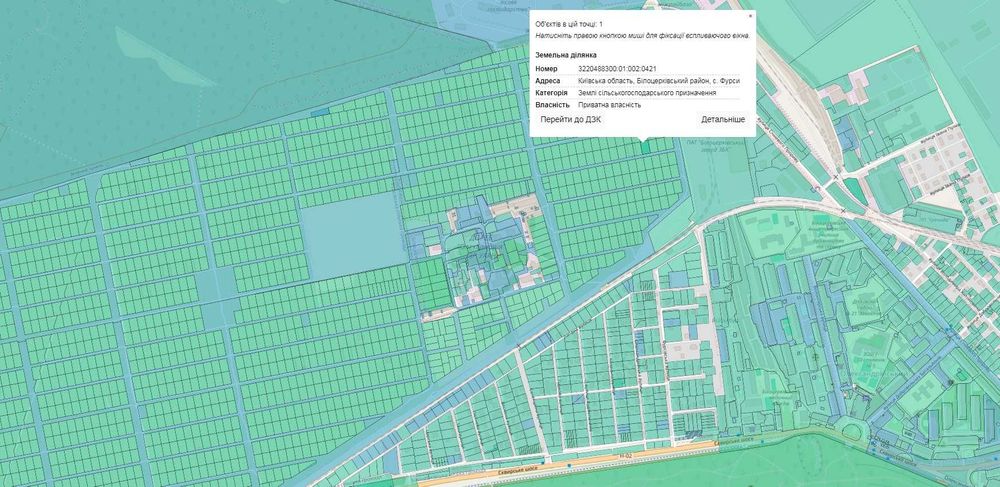This screenshot has height=487, width=1000.
Task: Select parcel number 3220488300:01:002:0421 text
Action: pyautogui.click(x=617, y=68)
